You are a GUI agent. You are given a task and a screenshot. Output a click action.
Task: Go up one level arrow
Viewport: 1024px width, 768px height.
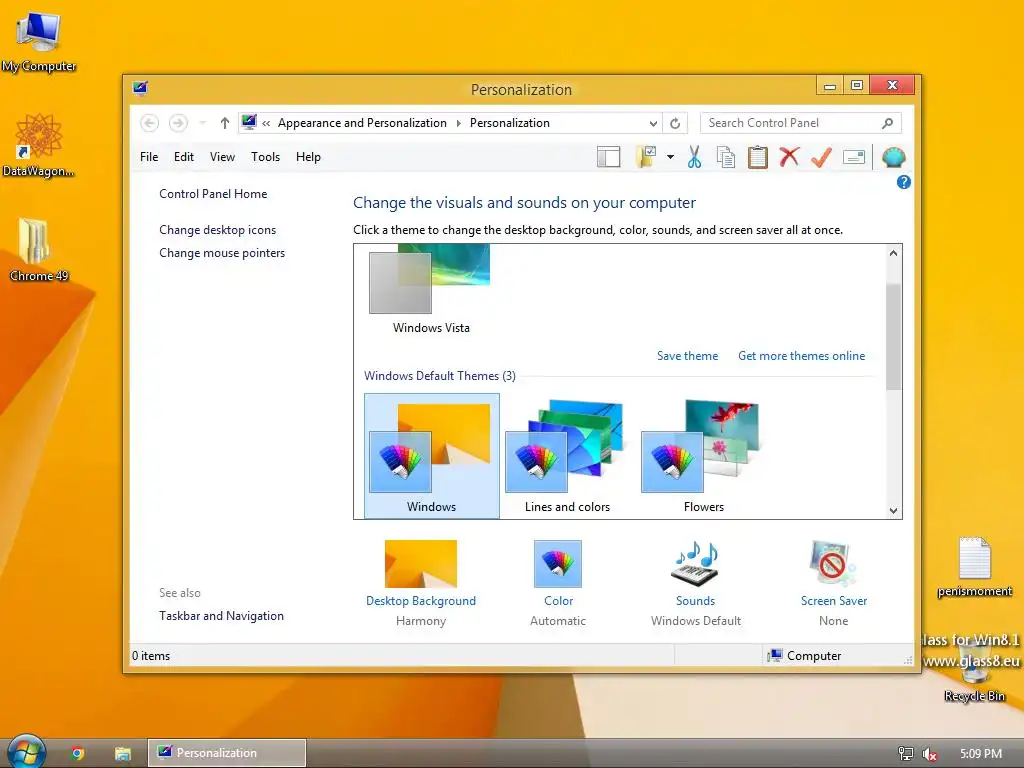225,123
